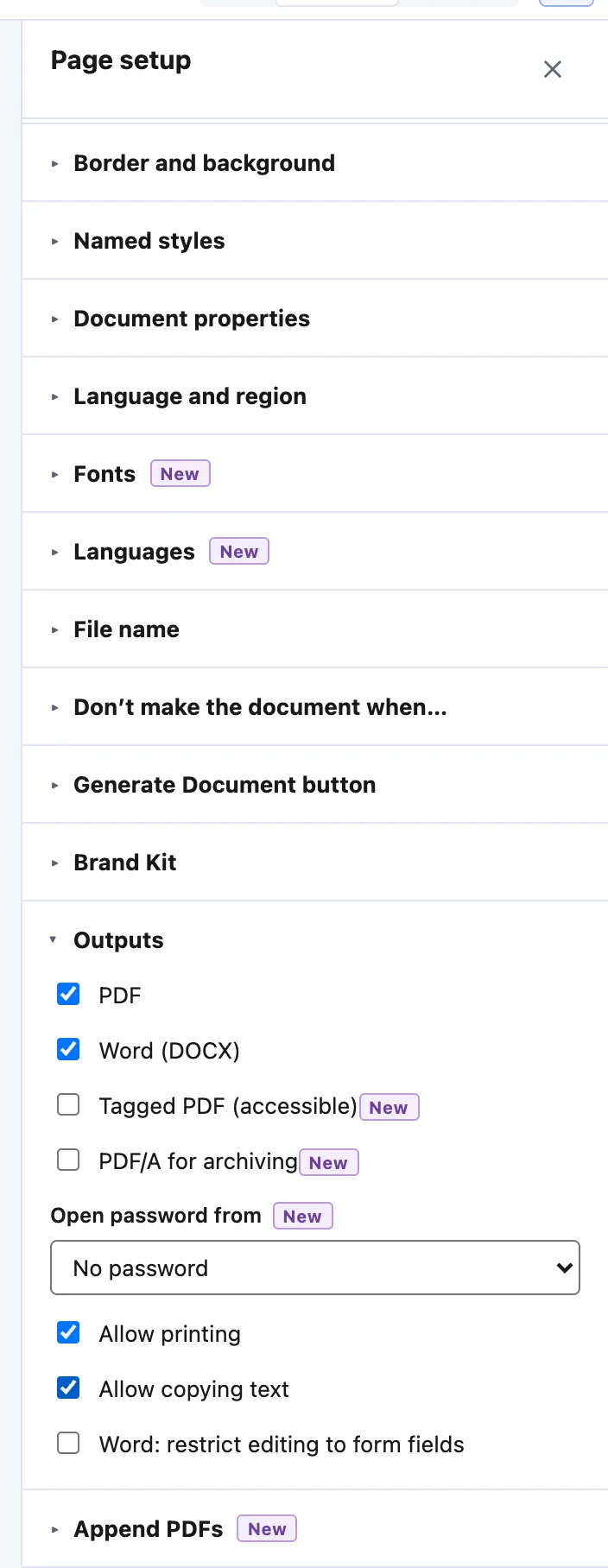Click the New badge beside Languages

click(239, 551)
